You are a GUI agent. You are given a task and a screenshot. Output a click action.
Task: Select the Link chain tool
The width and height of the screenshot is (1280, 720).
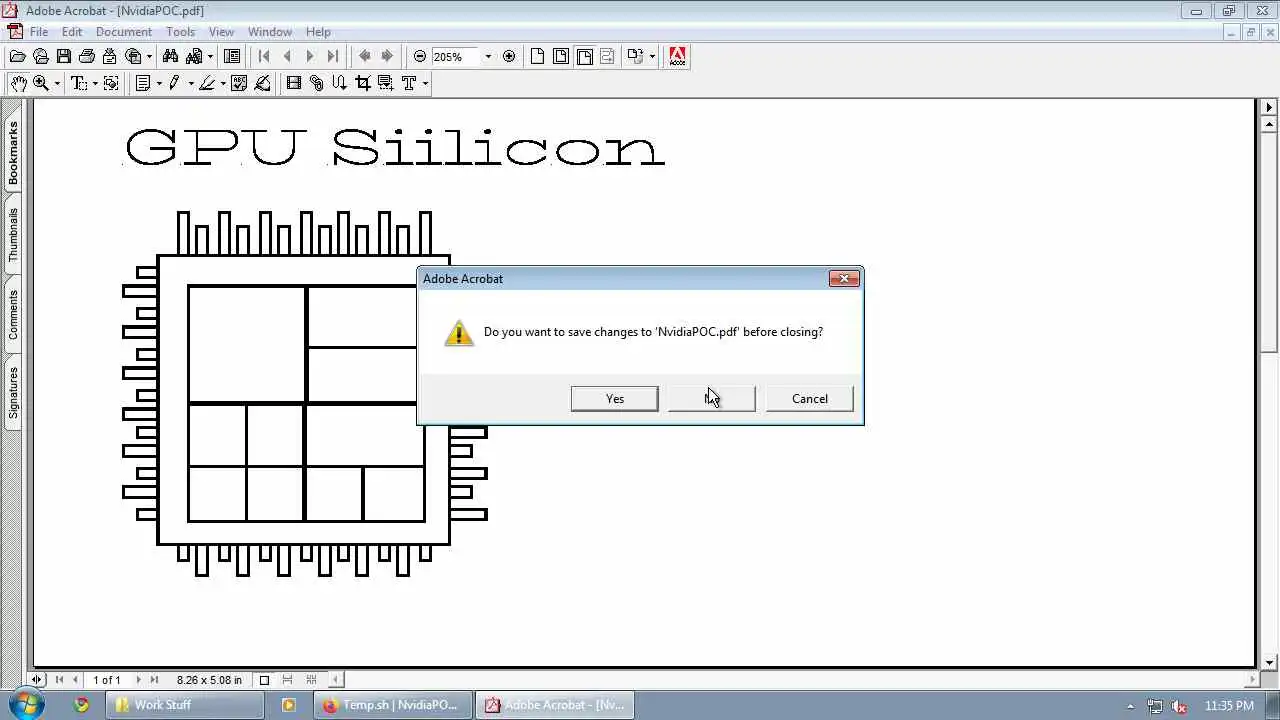click(317, 83)
